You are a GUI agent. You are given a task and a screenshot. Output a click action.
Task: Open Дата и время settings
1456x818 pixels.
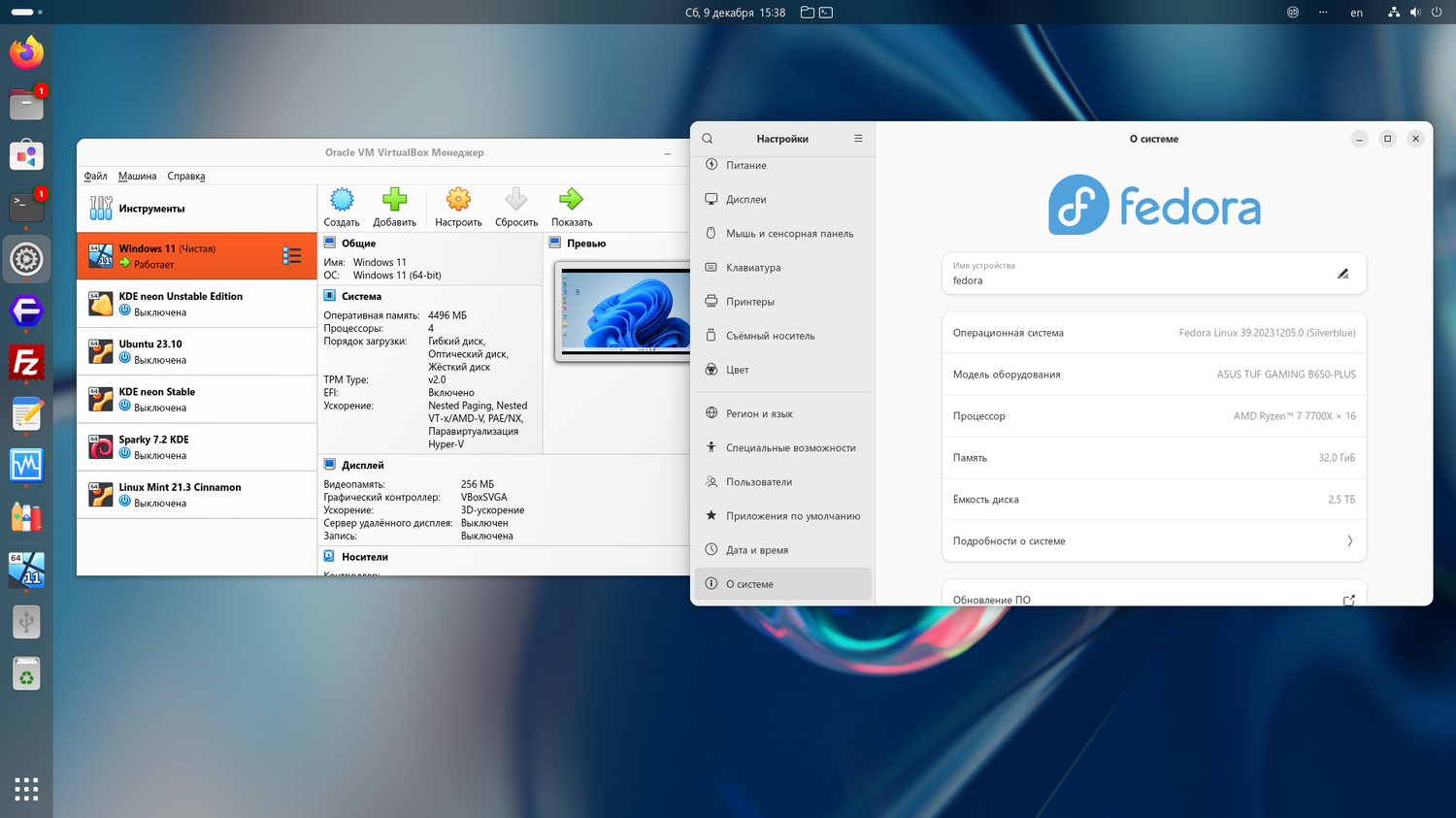(783, 550)
